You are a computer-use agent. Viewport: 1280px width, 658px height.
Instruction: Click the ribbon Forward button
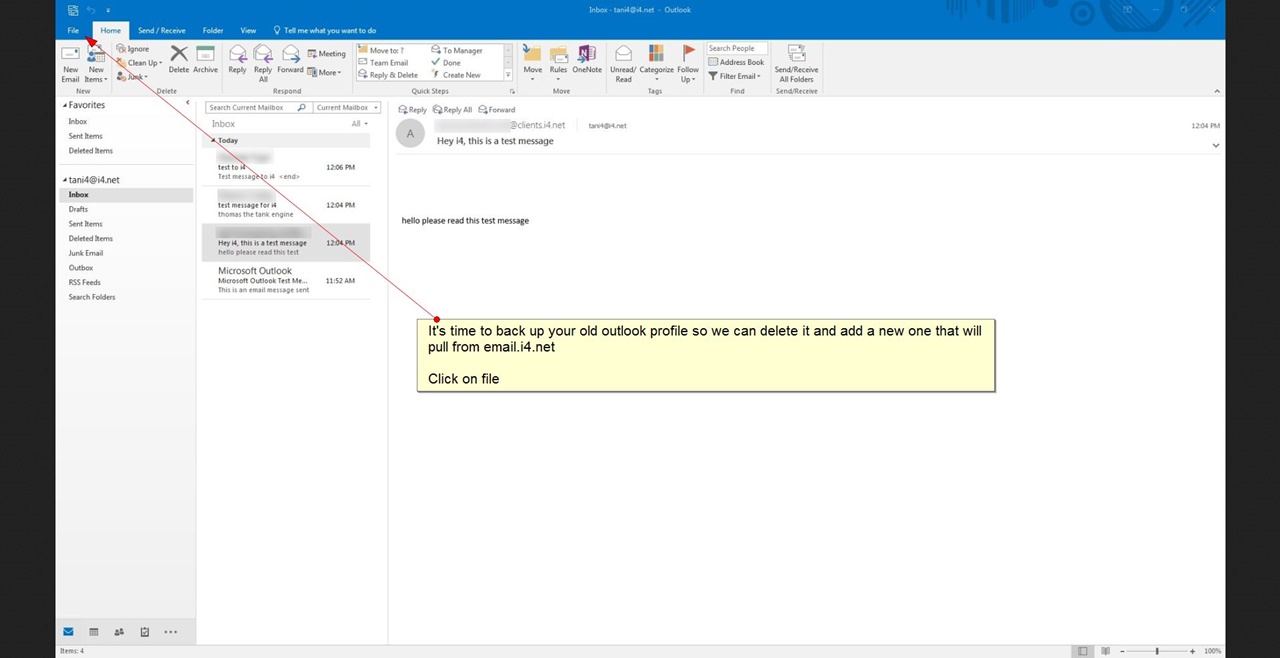(290, 59)
